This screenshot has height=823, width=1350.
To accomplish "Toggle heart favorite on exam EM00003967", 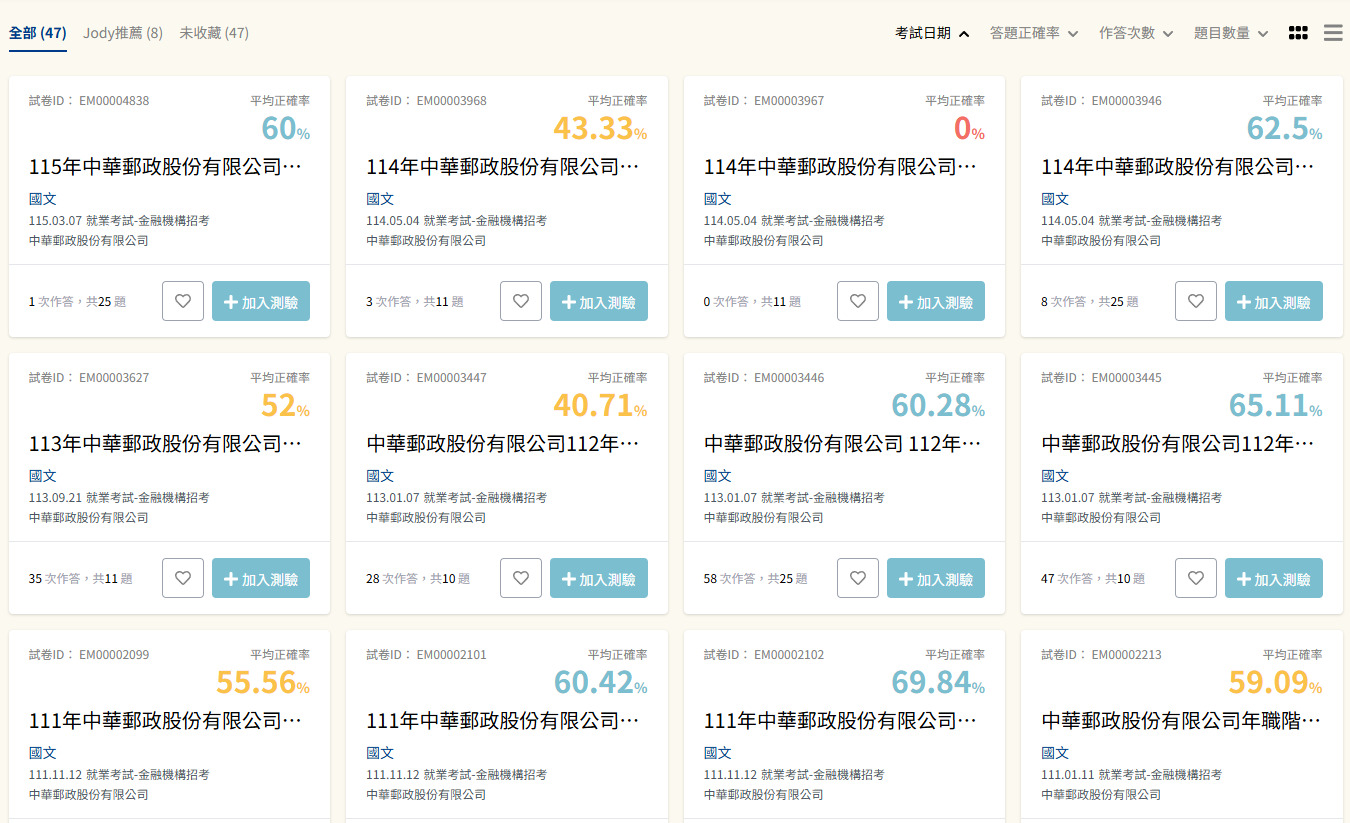I will (x=858, y=301).
